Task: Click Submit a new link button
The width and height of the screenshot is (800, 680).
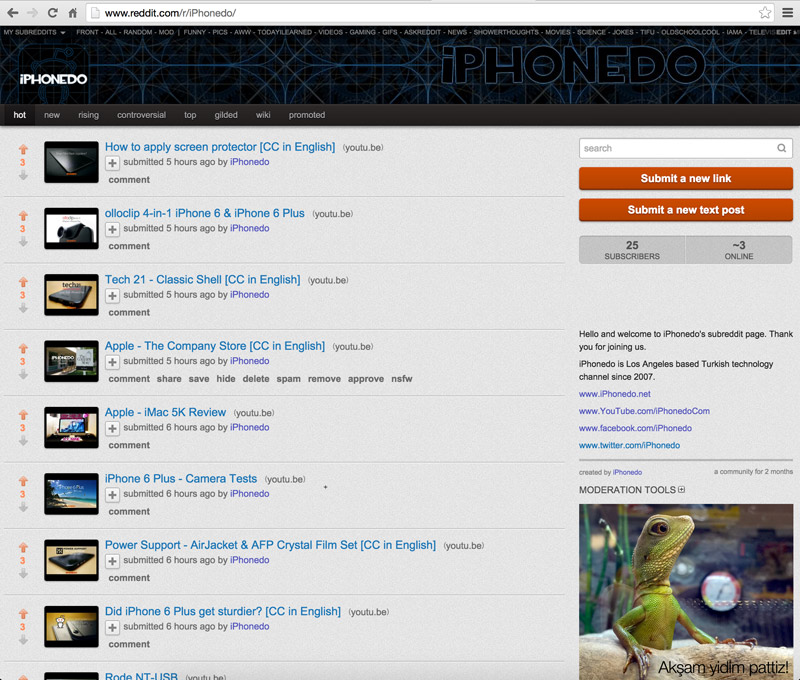Action: (x=685, y=179)
